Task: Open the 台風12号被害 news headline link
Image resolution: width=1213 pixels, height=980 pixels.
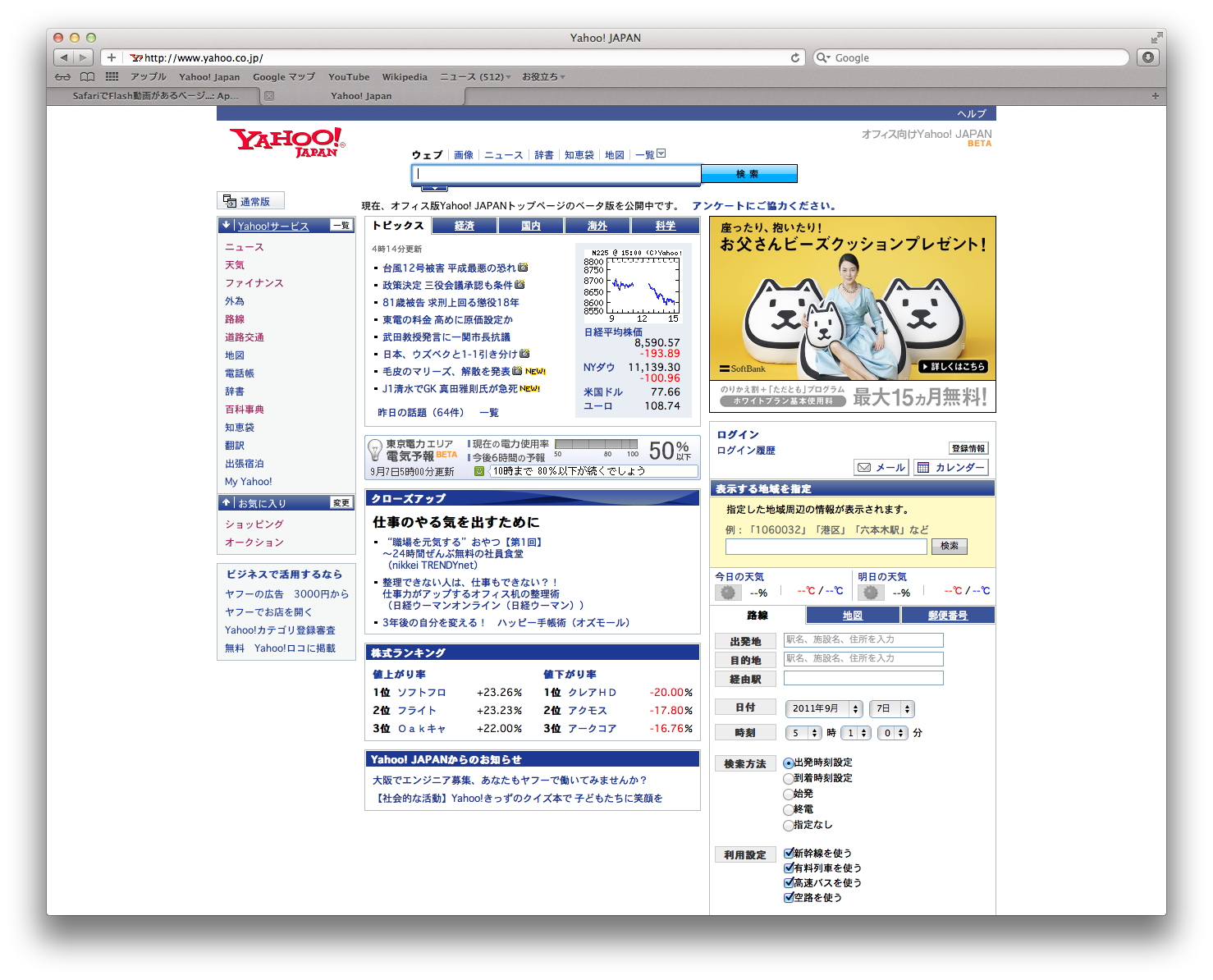Action: 449,268
